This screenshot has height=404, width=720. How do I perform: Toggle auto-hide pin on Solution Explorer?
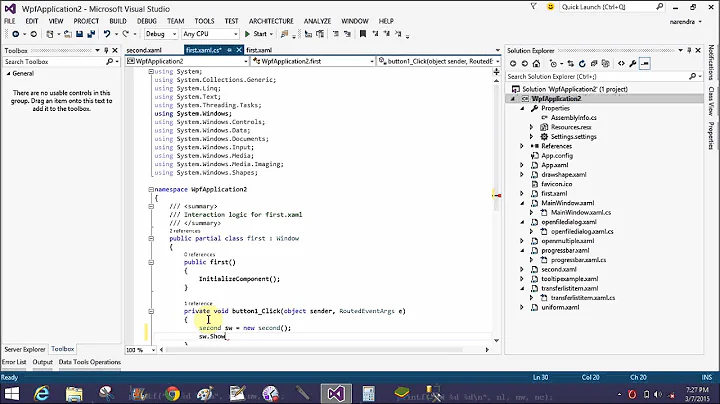pyautogui.click(x=689, y=50)
